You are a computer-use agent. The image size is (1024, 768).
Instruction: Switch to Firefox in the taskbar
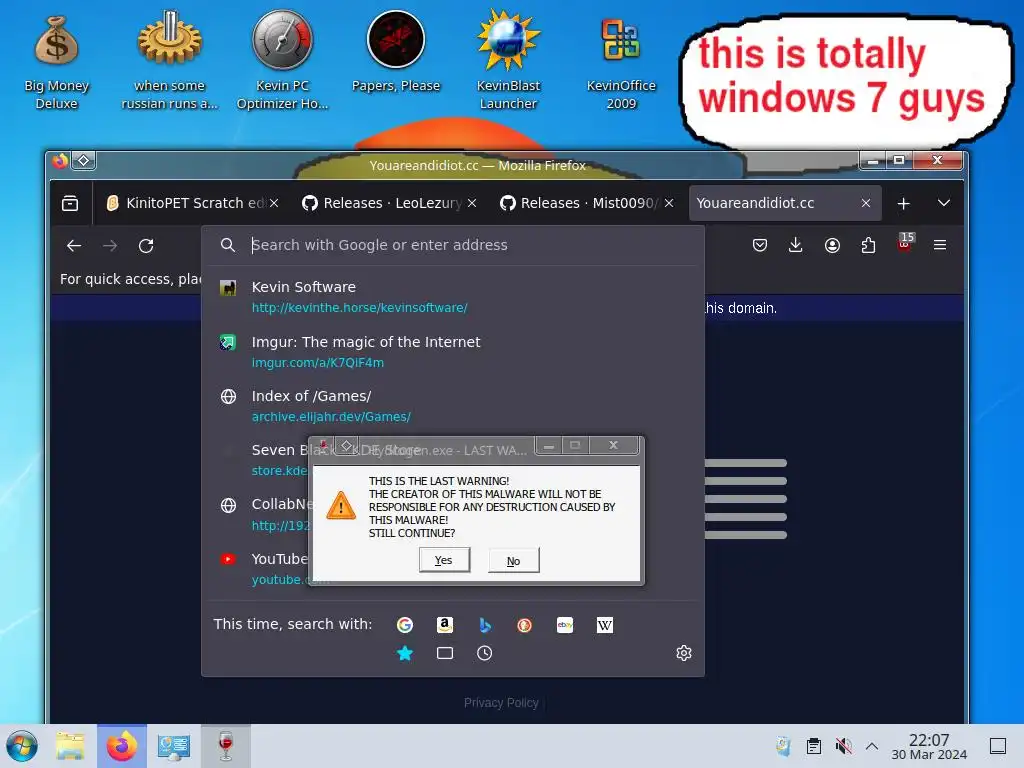tap(122, 746)
